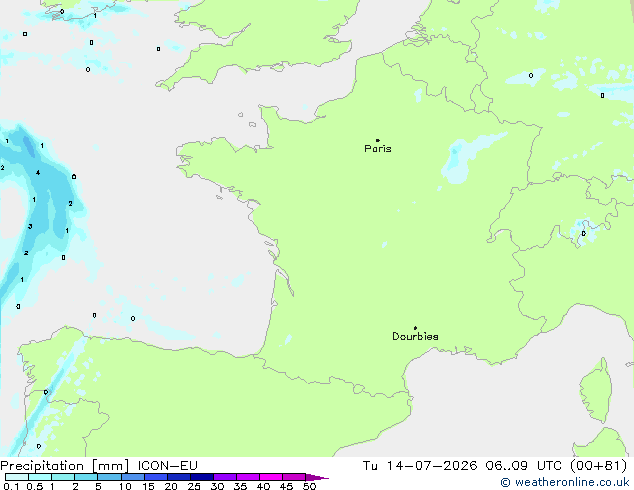Click the '50' legend scale label
Image resolution: width=634 pixels, height=490 pixels.
coord(309,486)
